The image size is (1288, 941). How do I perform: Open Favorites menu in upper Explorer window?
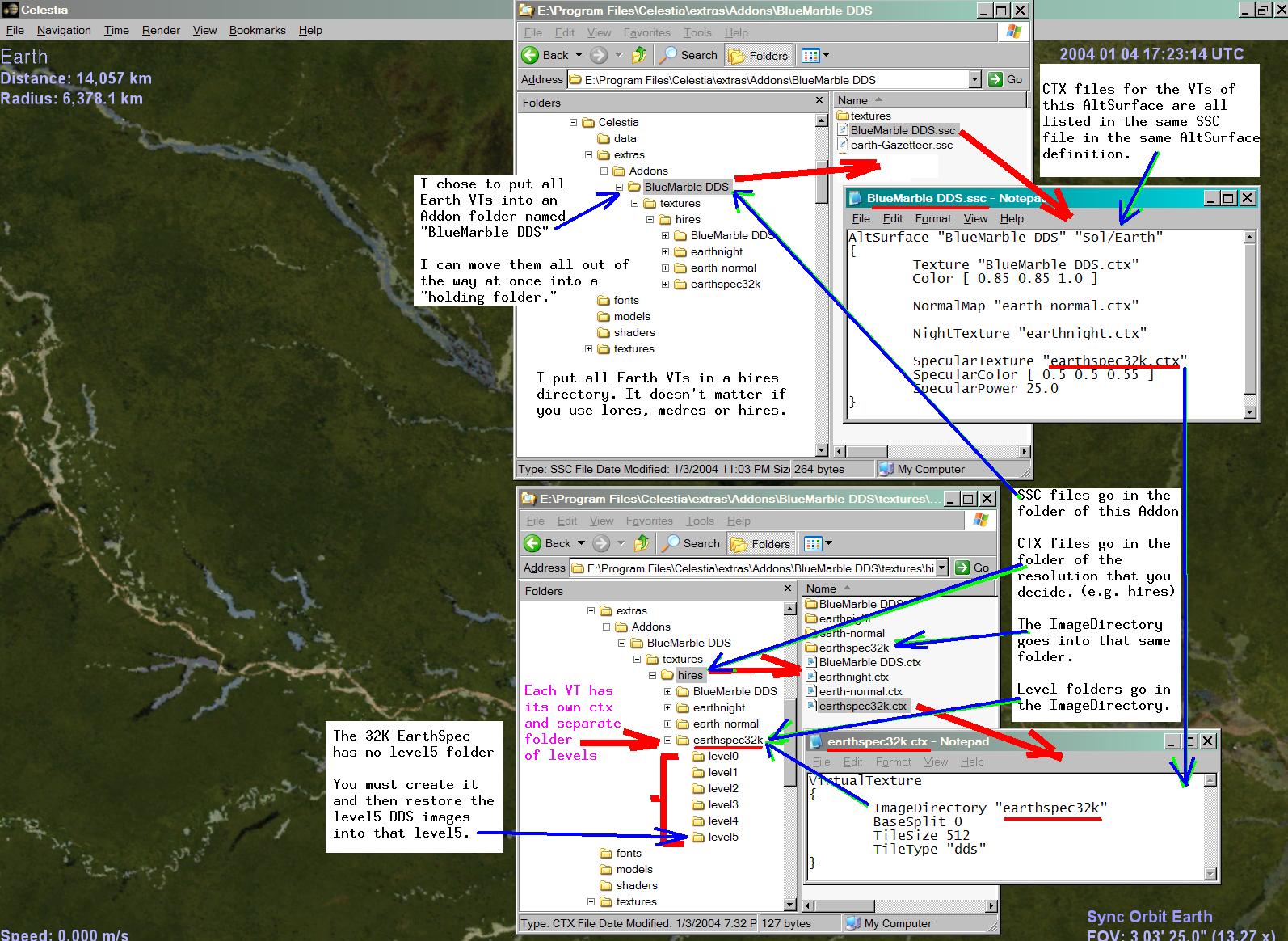[646, 32]
